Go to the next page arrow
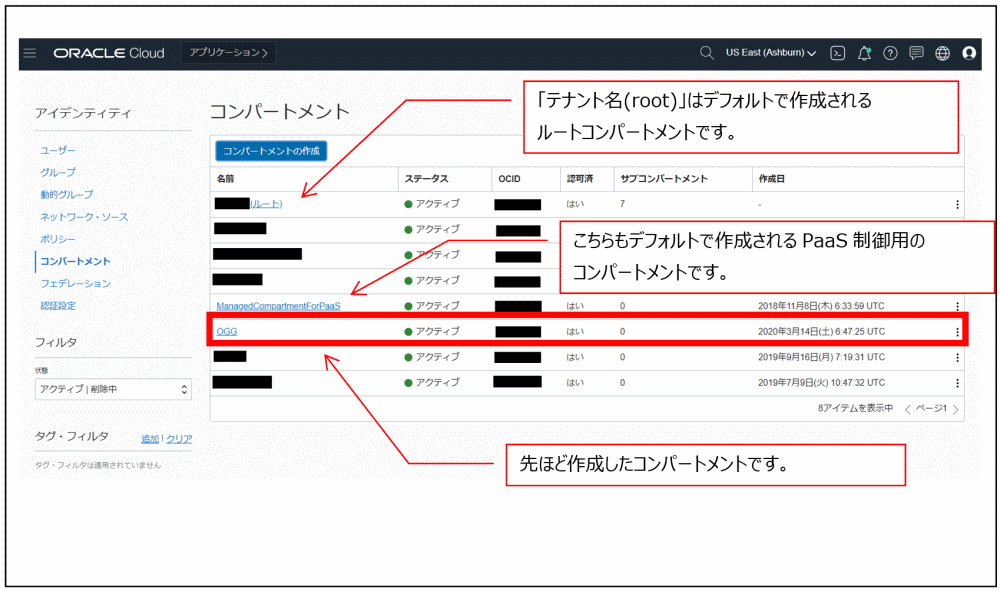 tap(955, 409)
